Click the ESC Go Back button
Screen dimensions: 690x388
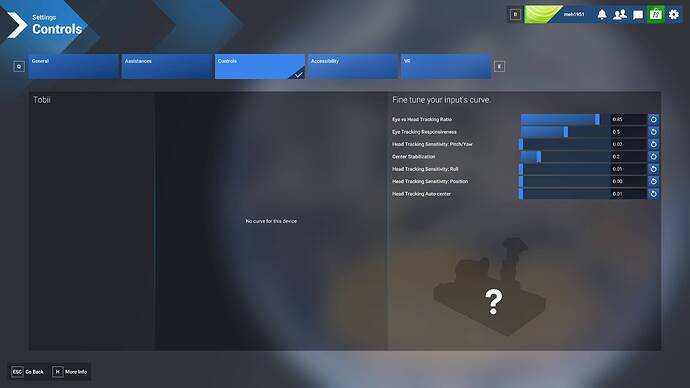(28, 372)
